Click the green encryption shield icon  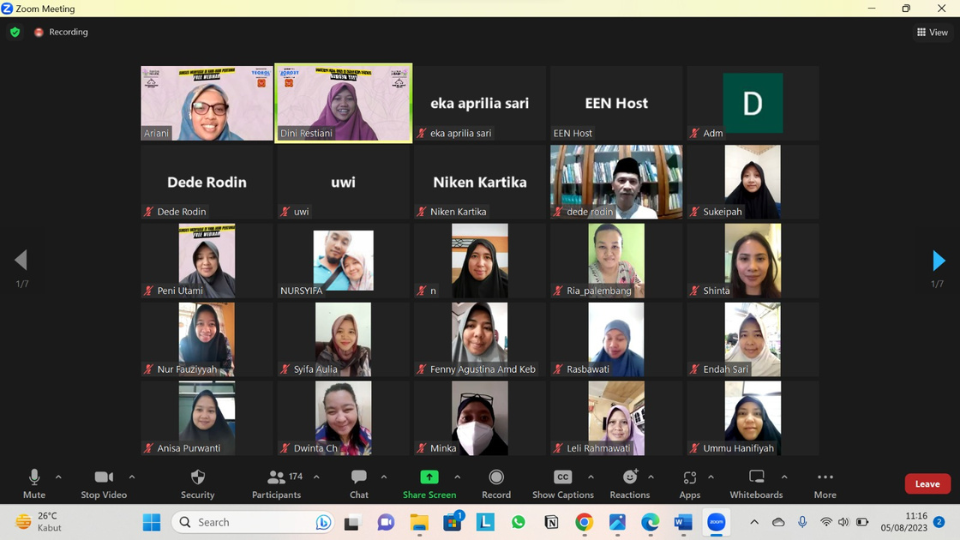(x=15, y=32)
